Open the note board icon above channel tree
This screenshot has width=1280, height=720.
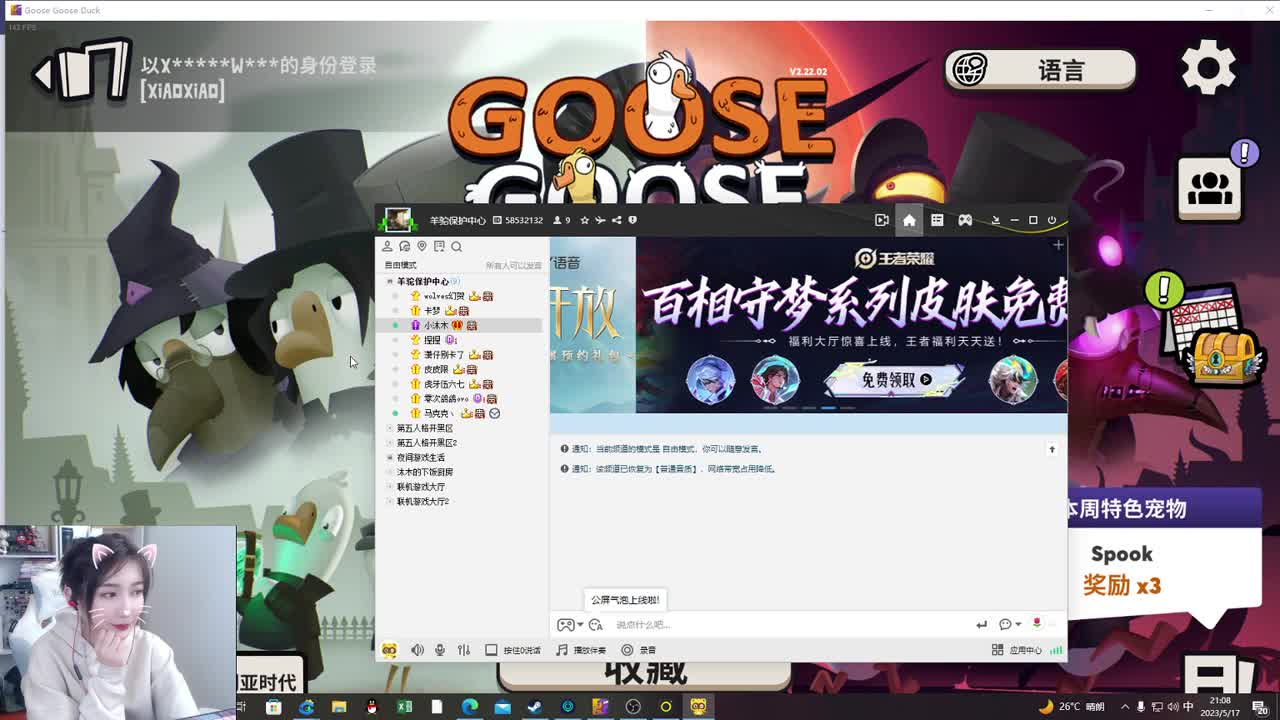coord(439,246)
